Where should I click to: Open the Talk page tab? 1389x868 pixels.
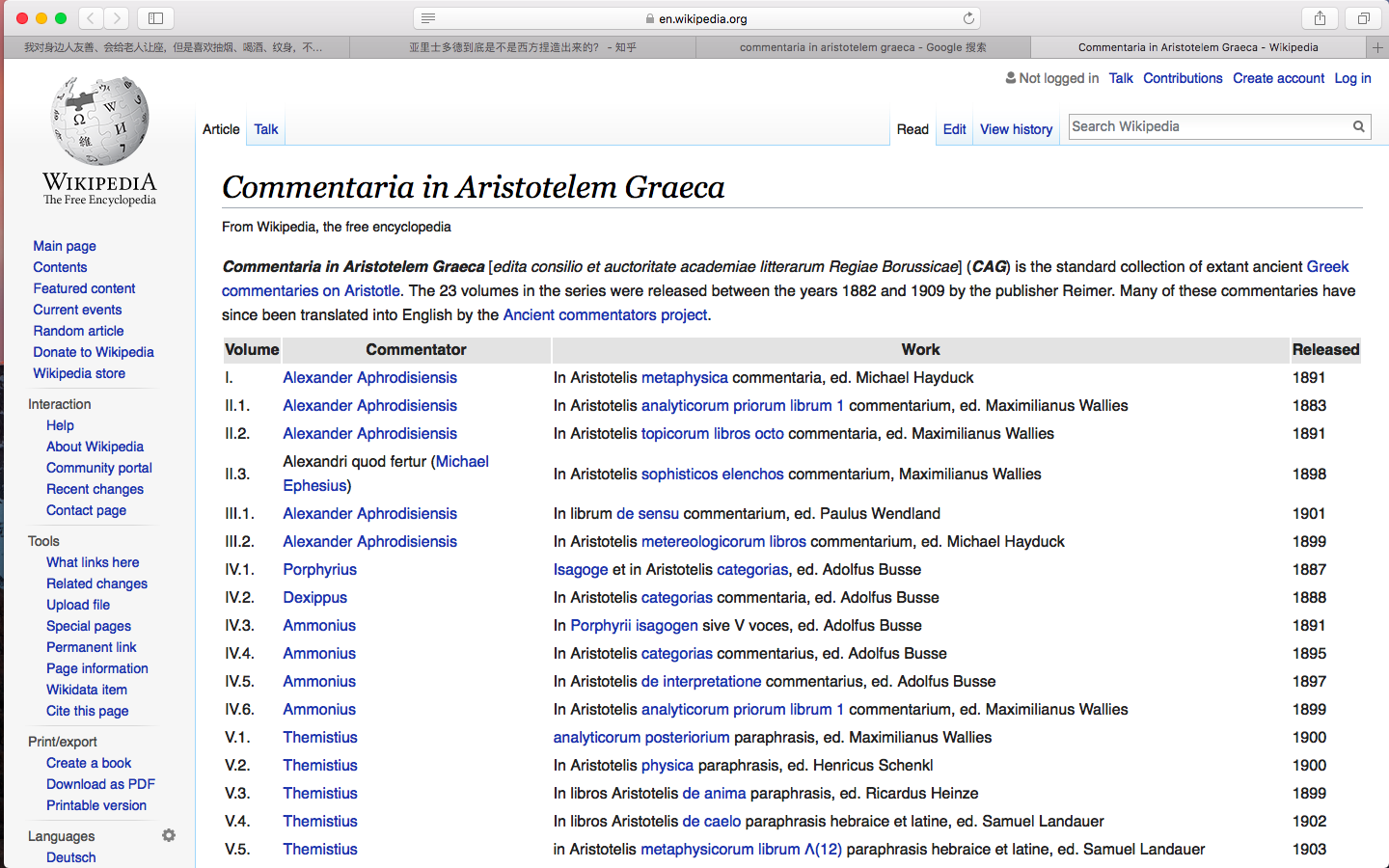(266, 129)
